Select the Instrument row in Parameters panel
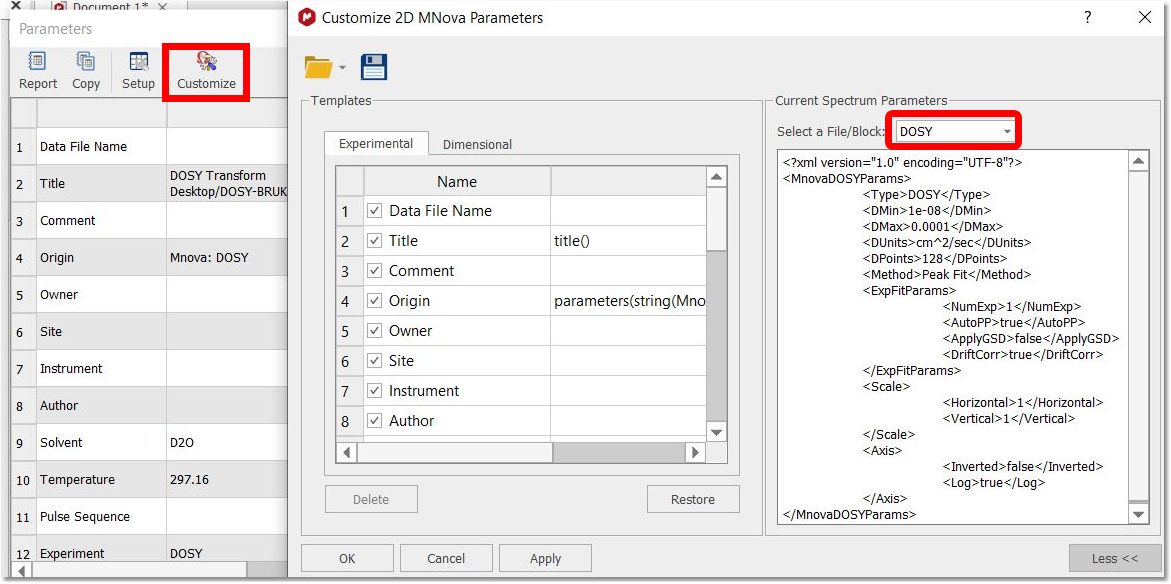1171x584 pixels. tap(149, 368)
